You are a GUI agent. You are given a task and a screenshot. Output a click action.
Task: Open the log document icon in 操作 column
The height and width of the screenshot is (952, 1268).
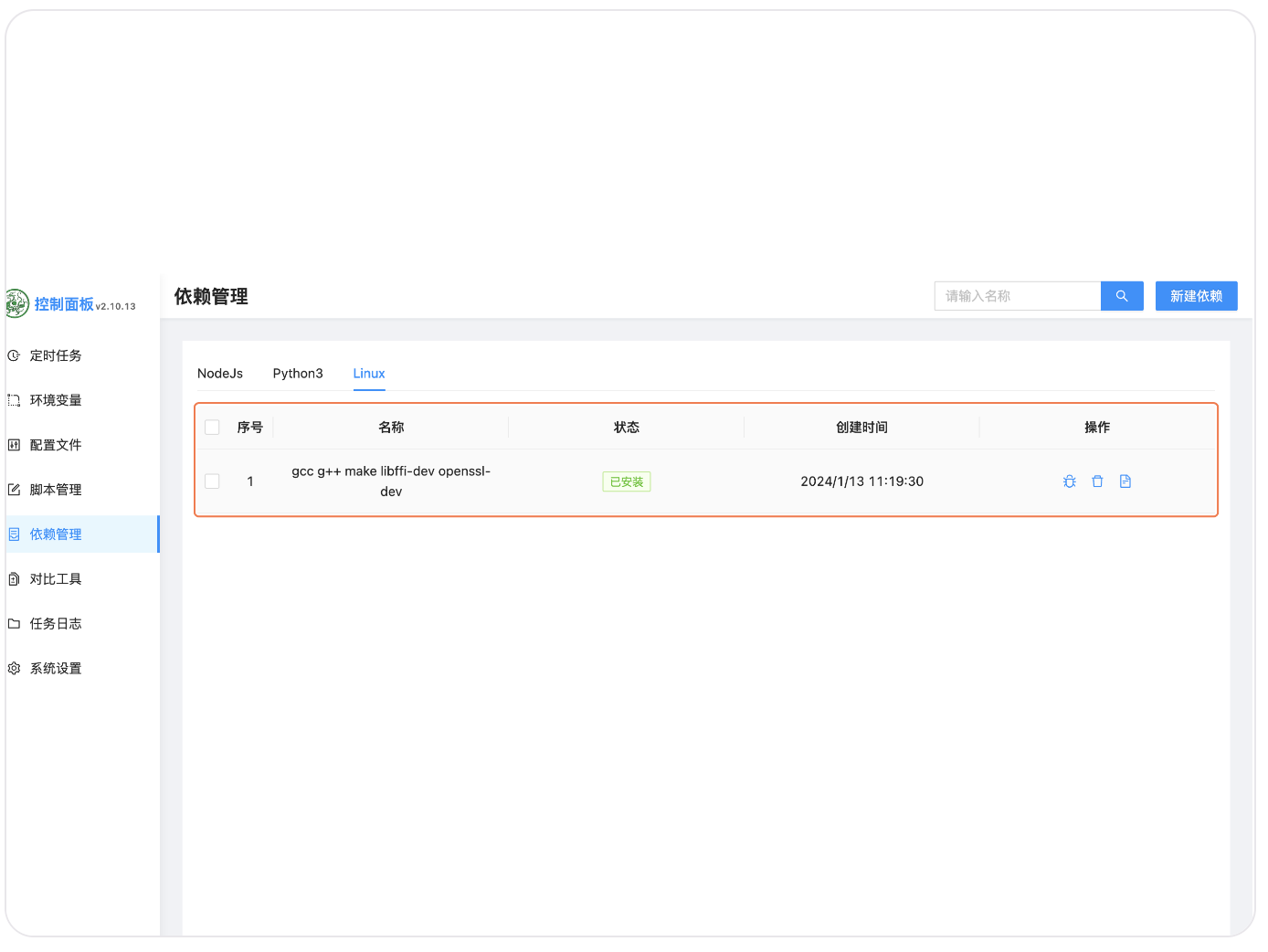tap(1125, 481)
